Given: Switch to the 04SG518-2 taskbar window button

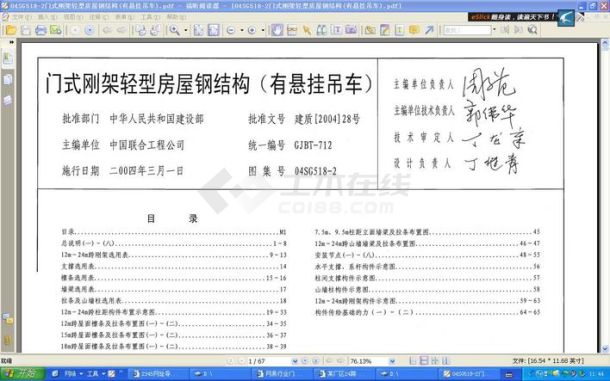Looking at the screenshot, I should click(x=469, y=374).
